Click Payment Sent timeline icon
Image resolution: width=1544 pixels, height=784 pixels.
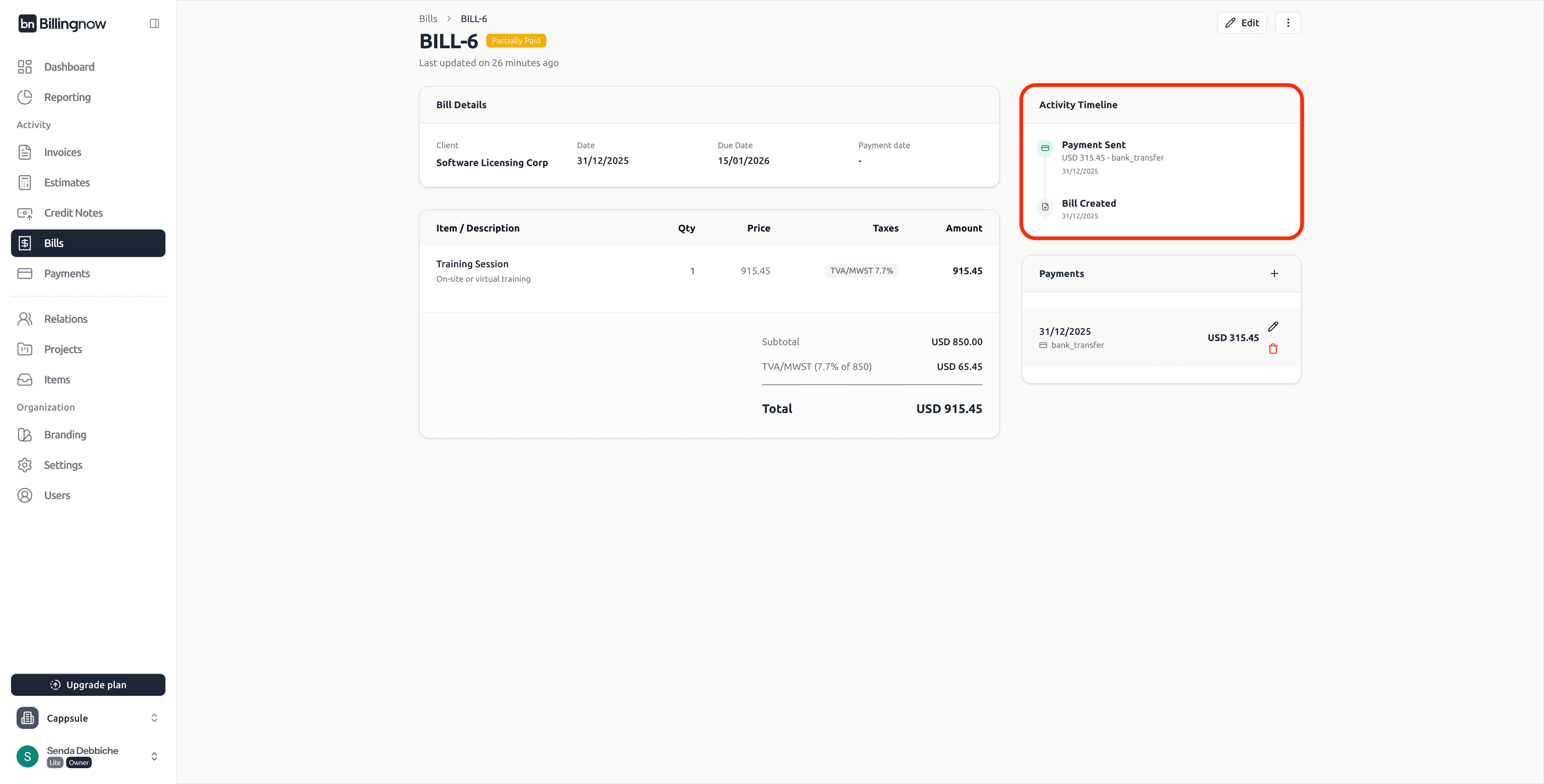tap(1045, 148)
